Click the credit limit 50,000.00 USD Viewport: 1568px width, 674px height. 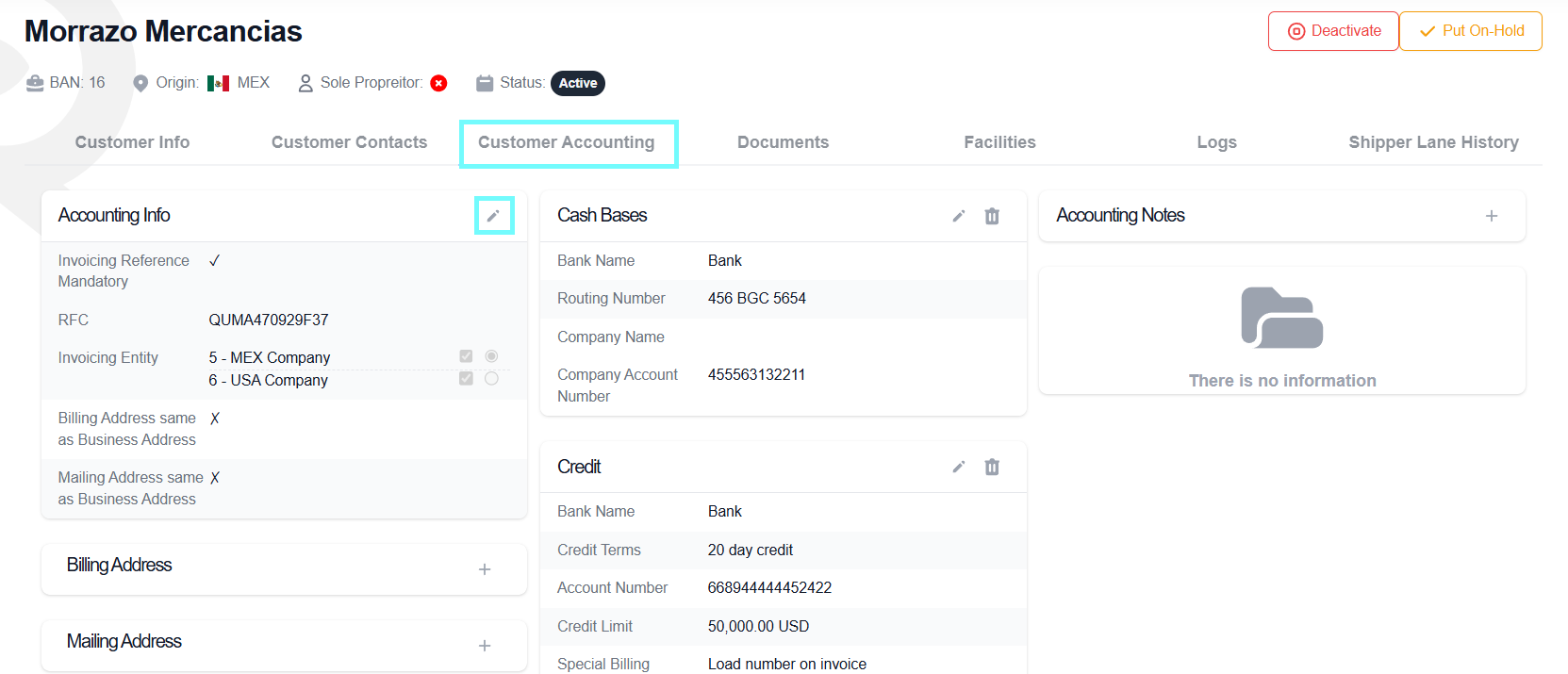tap(759, 627)
